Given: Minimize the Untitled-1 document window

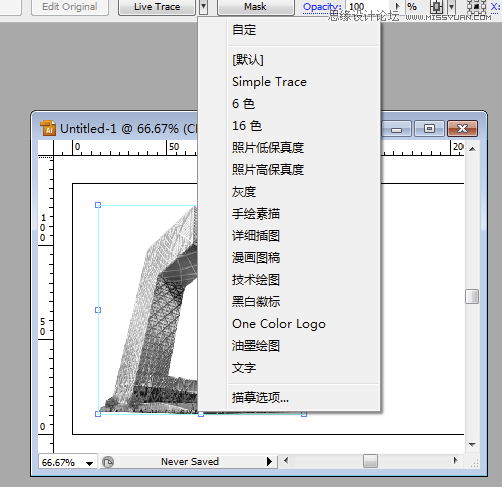Looking at the screenshot, I should 396,128.
